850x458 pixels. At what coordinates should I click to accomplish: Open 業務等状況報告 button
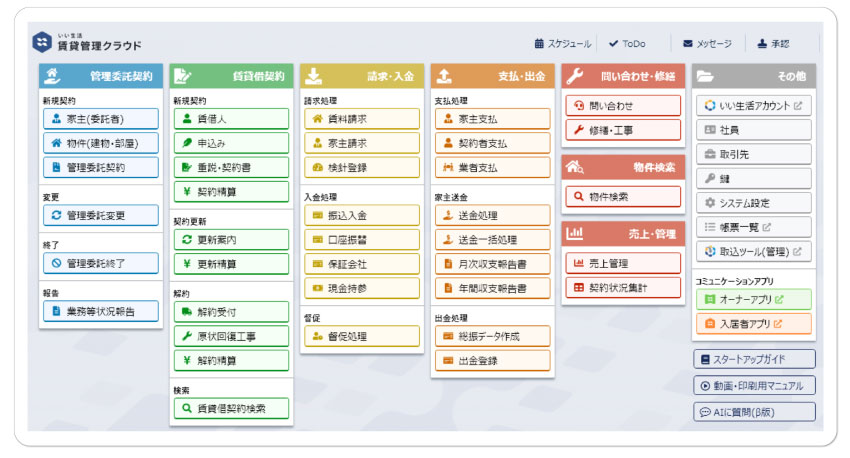[101, 312]
